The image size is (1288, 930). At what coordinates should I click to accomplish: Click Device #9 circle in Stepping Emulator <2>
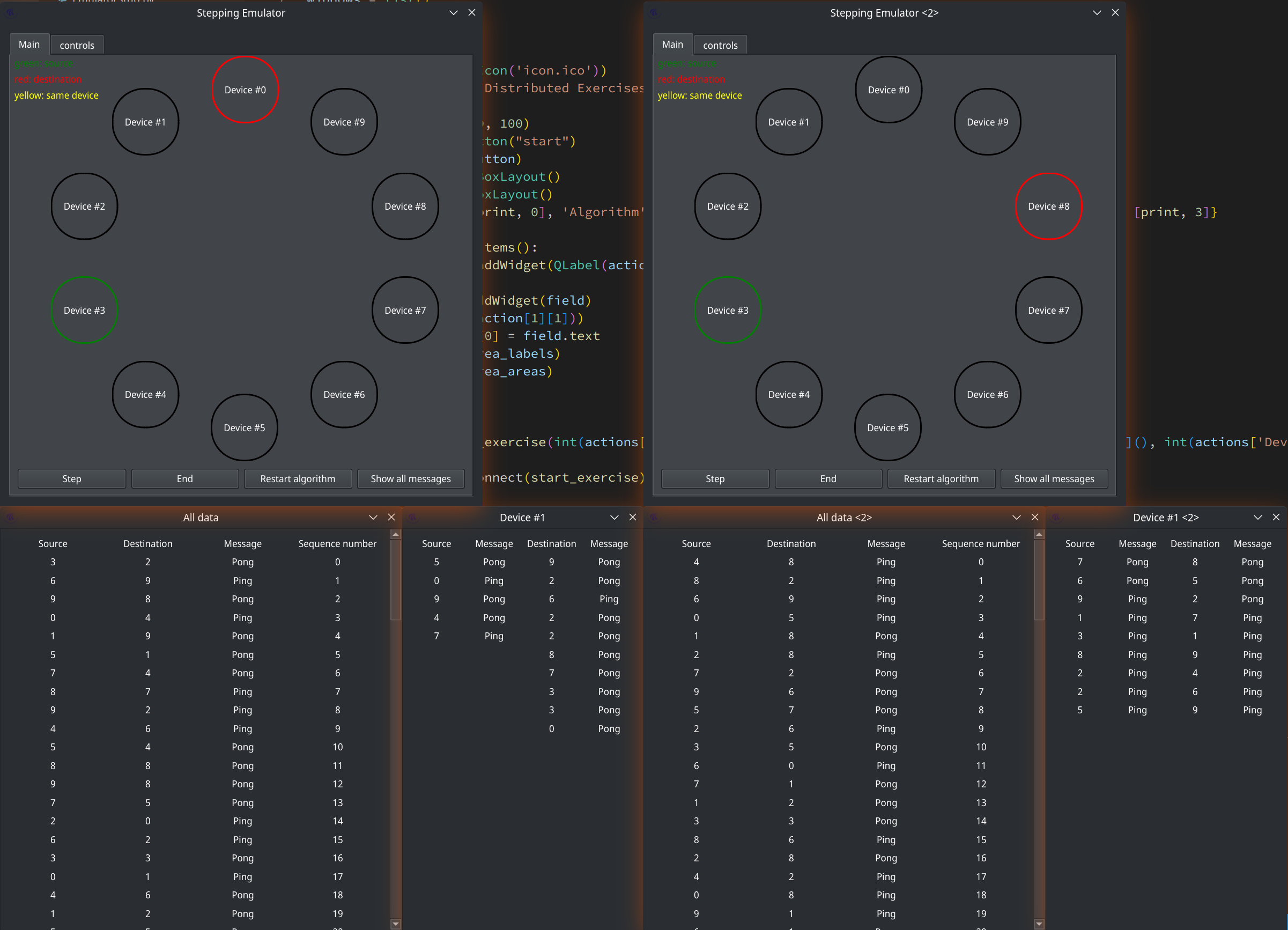(x=987, y=122)
